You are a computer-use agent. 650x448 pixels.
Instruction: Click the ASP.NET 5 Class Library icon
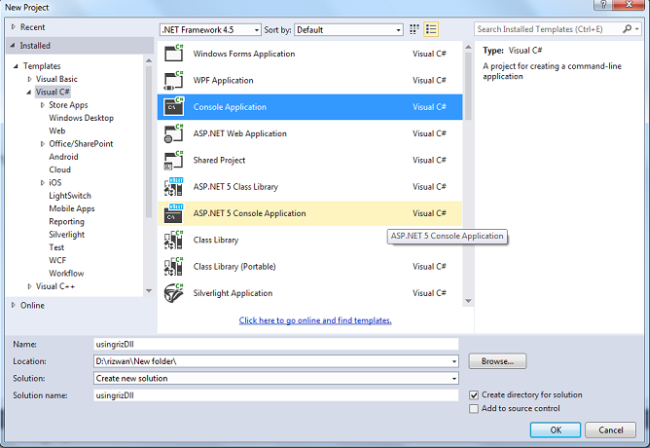click(174, 186)
